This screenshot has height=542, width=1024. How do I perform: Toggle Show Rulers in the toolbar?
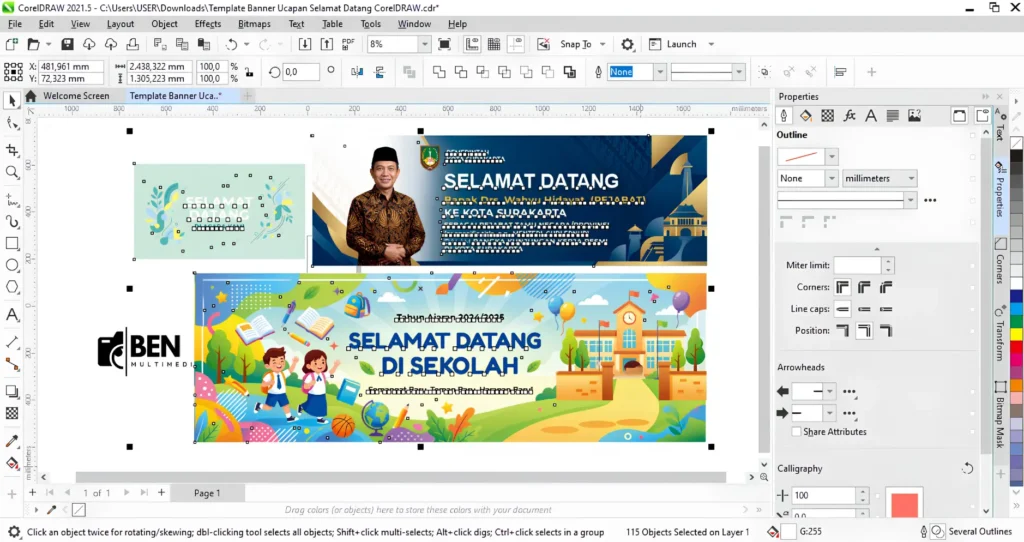[472, 44]
